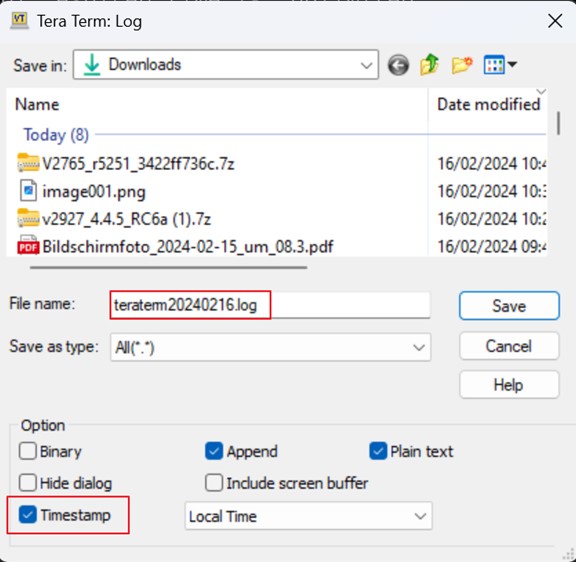Disable the Timestamp checkbox
576x562 pixels.
pyautogui.click(x=28, y=515)
